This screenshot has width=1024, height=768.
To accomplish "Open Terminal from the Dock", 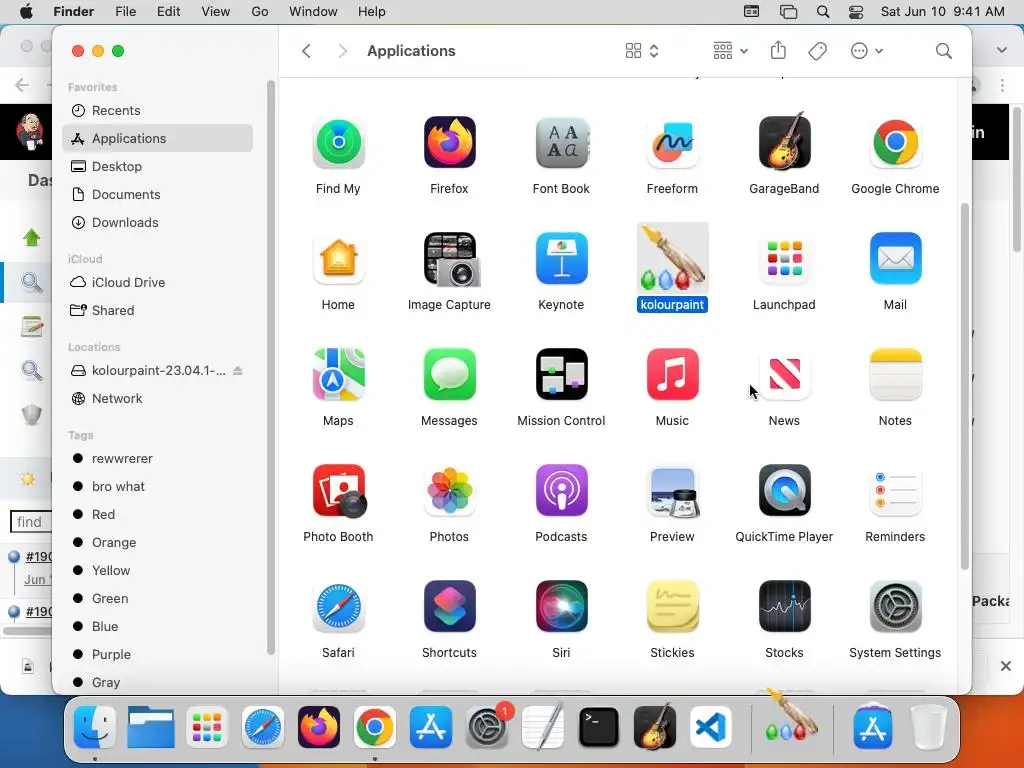I will click(x=598, y=727).
